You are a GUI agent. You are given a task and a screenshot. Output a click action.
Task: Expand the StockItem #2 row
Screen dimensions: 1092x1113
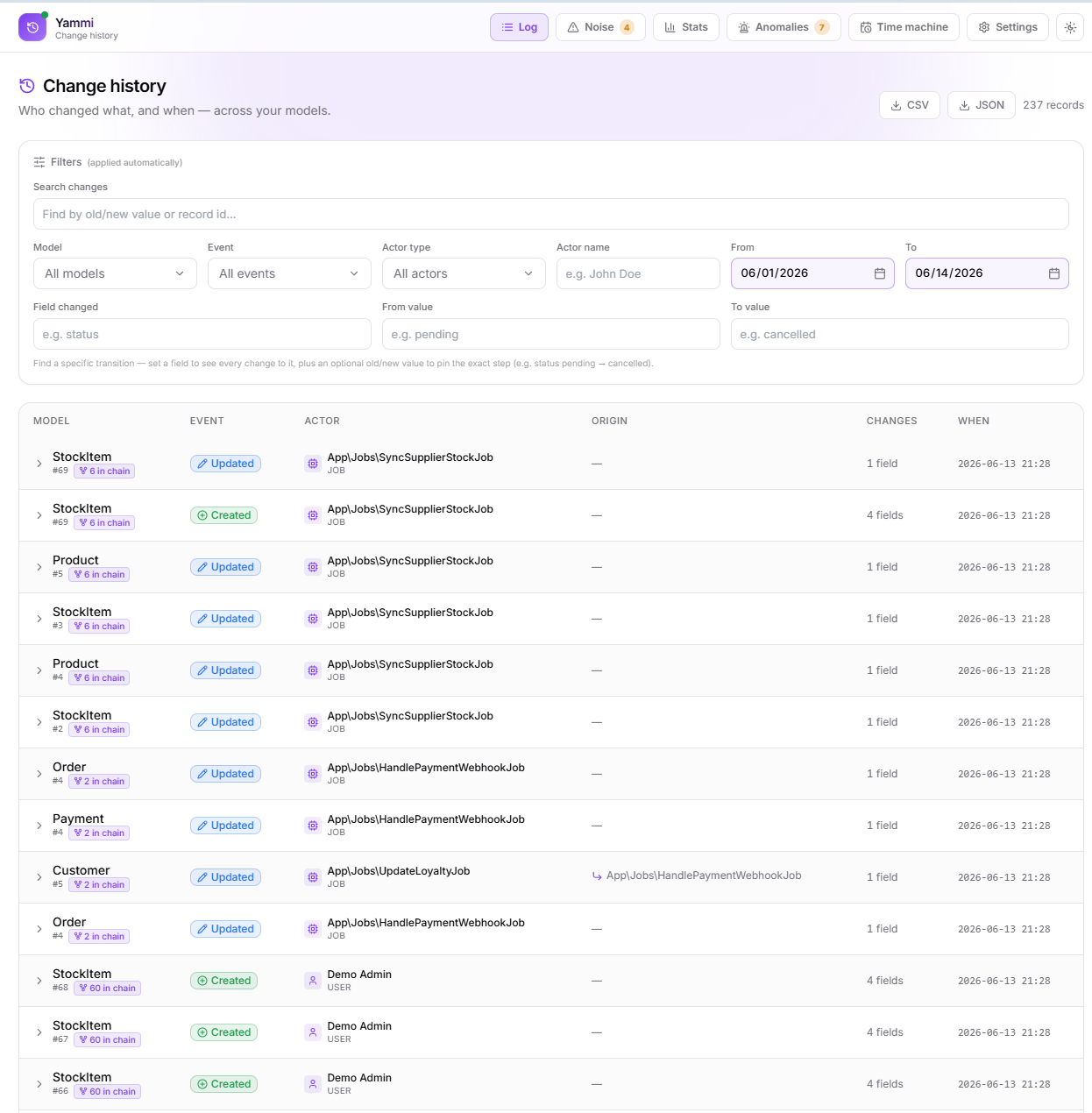pyautogui.click(x=39, y=722)
